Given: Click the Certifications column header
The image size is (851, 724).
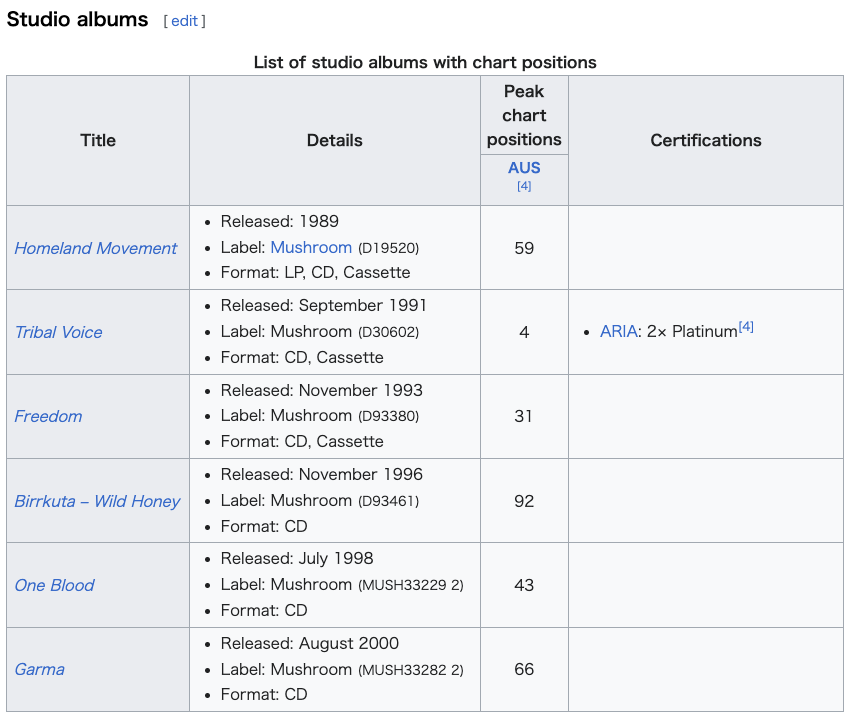Looking at the screenshot, I should point(706,141).
